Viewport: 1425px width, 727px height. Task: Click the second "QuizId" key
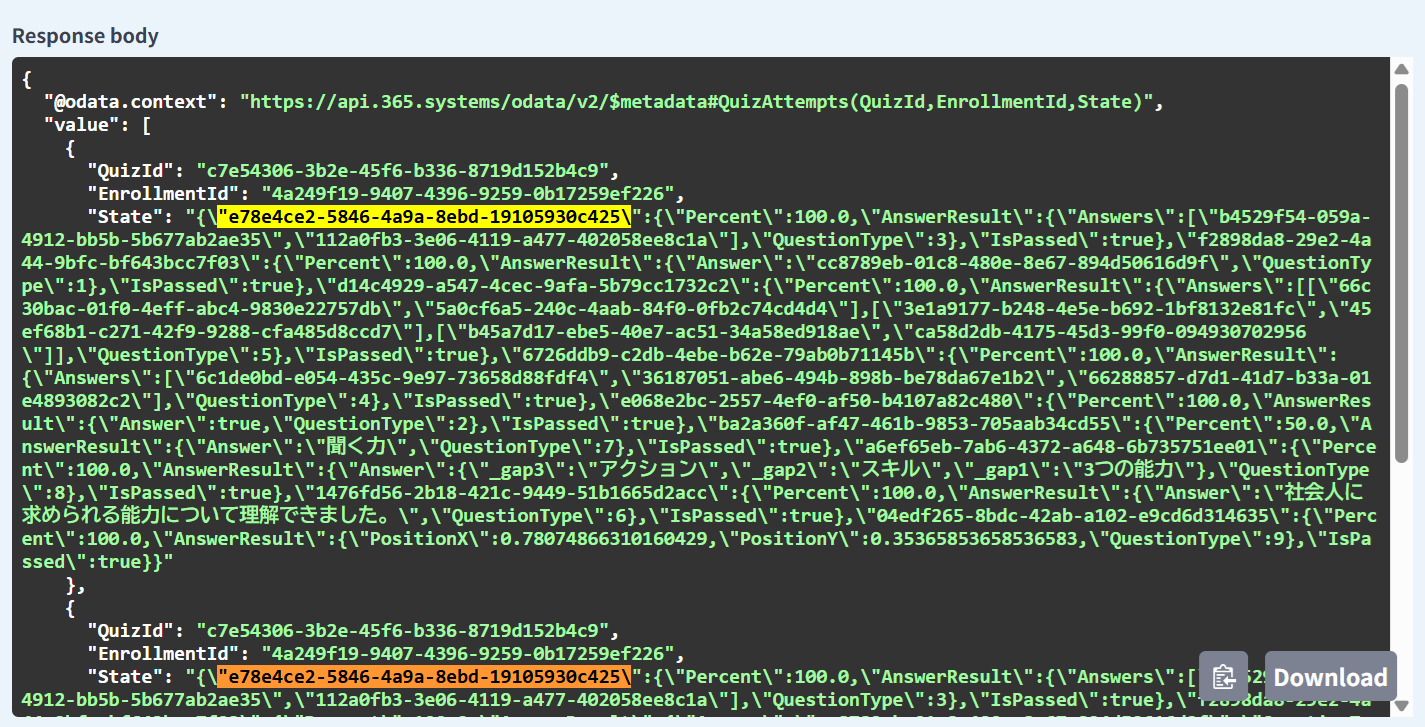(x=130, y=630)
